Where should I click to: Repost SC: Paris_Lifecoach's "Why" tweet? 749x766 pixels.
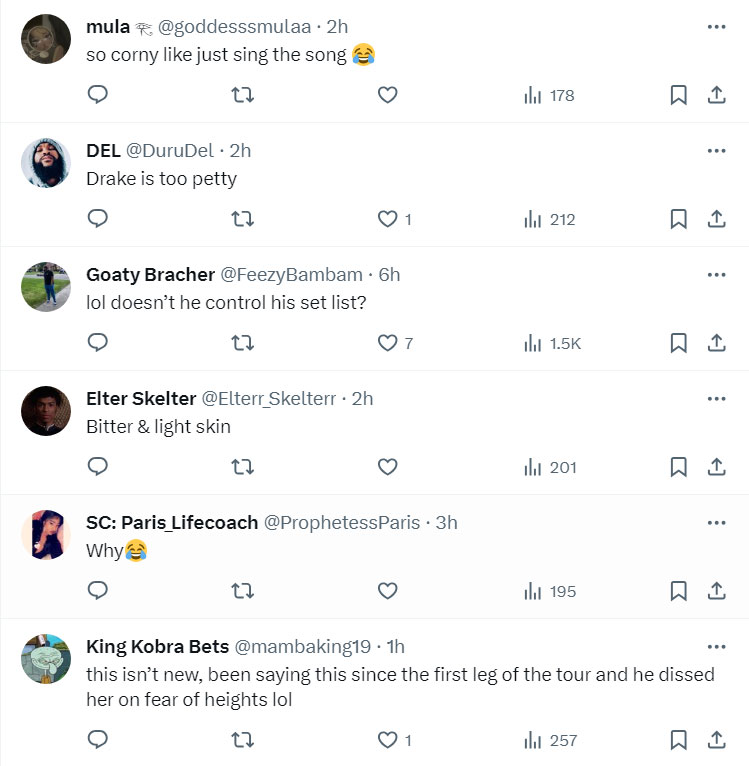click(242, 591)
